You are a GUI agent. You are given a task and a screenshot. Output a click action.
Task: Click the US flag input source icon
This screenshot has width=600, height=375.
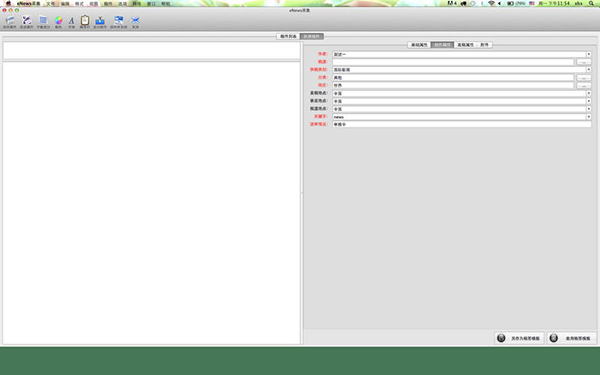click(532, 3)
